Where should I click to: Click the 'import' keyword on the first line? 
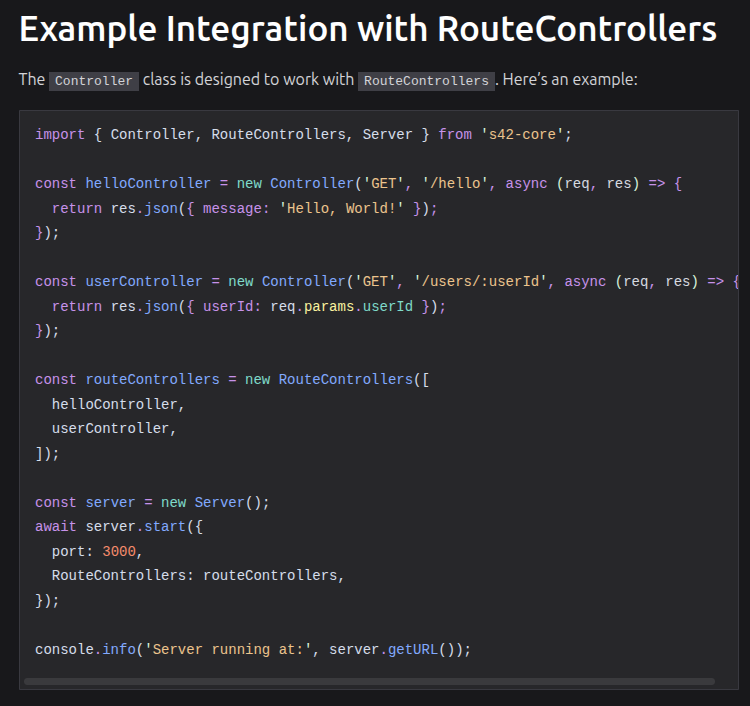point(60,134)
